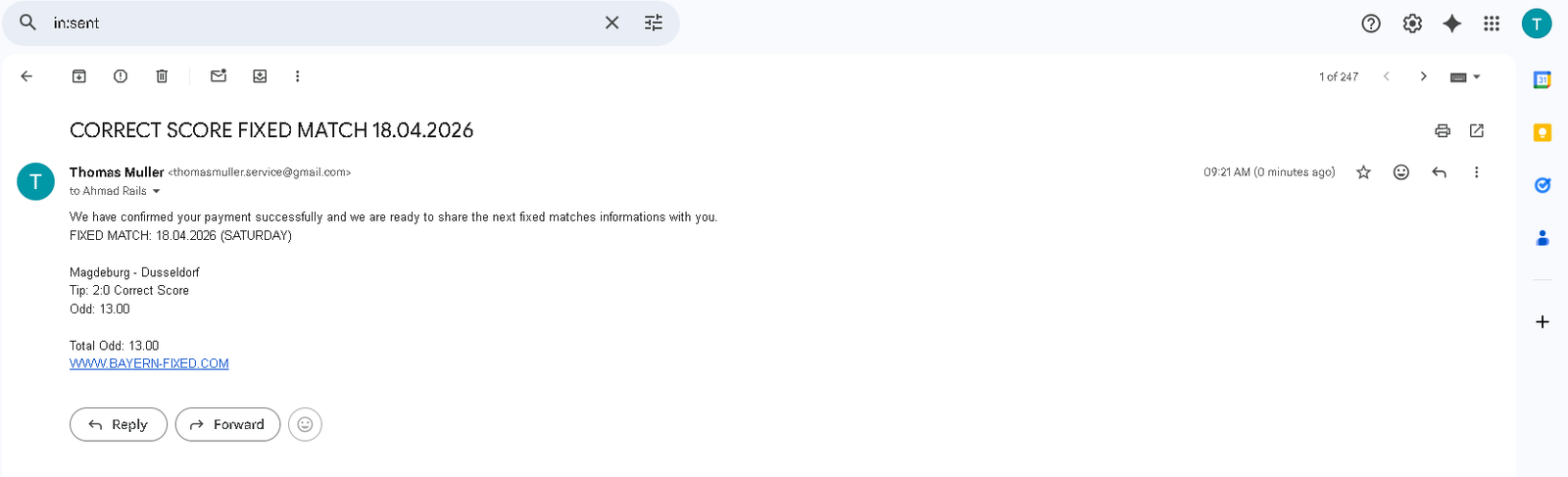Go back to the Sent list

click(x=26, y=76)
